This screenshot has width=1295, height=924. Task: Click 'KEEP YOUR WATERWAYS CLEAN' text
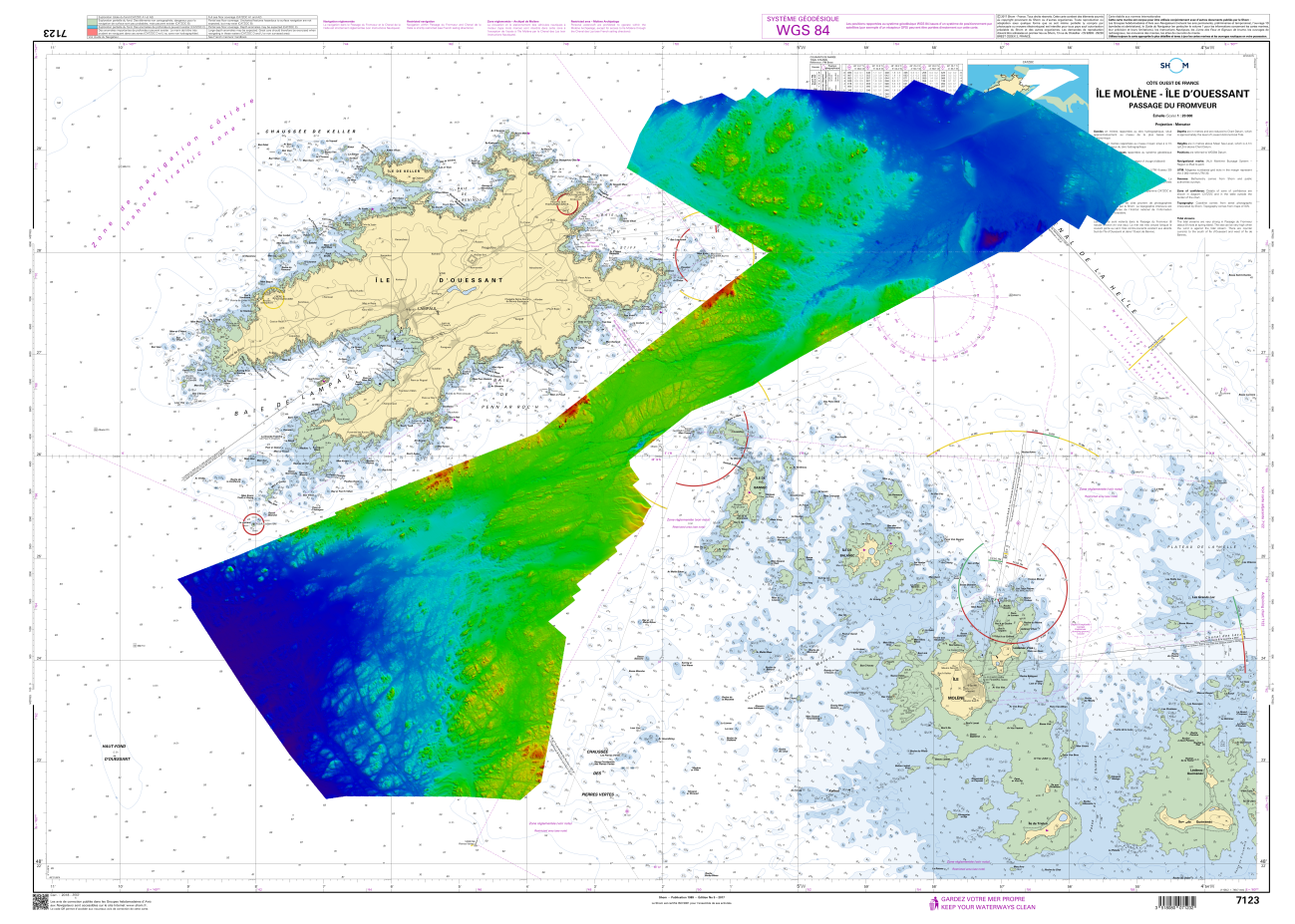coord(988,907)
